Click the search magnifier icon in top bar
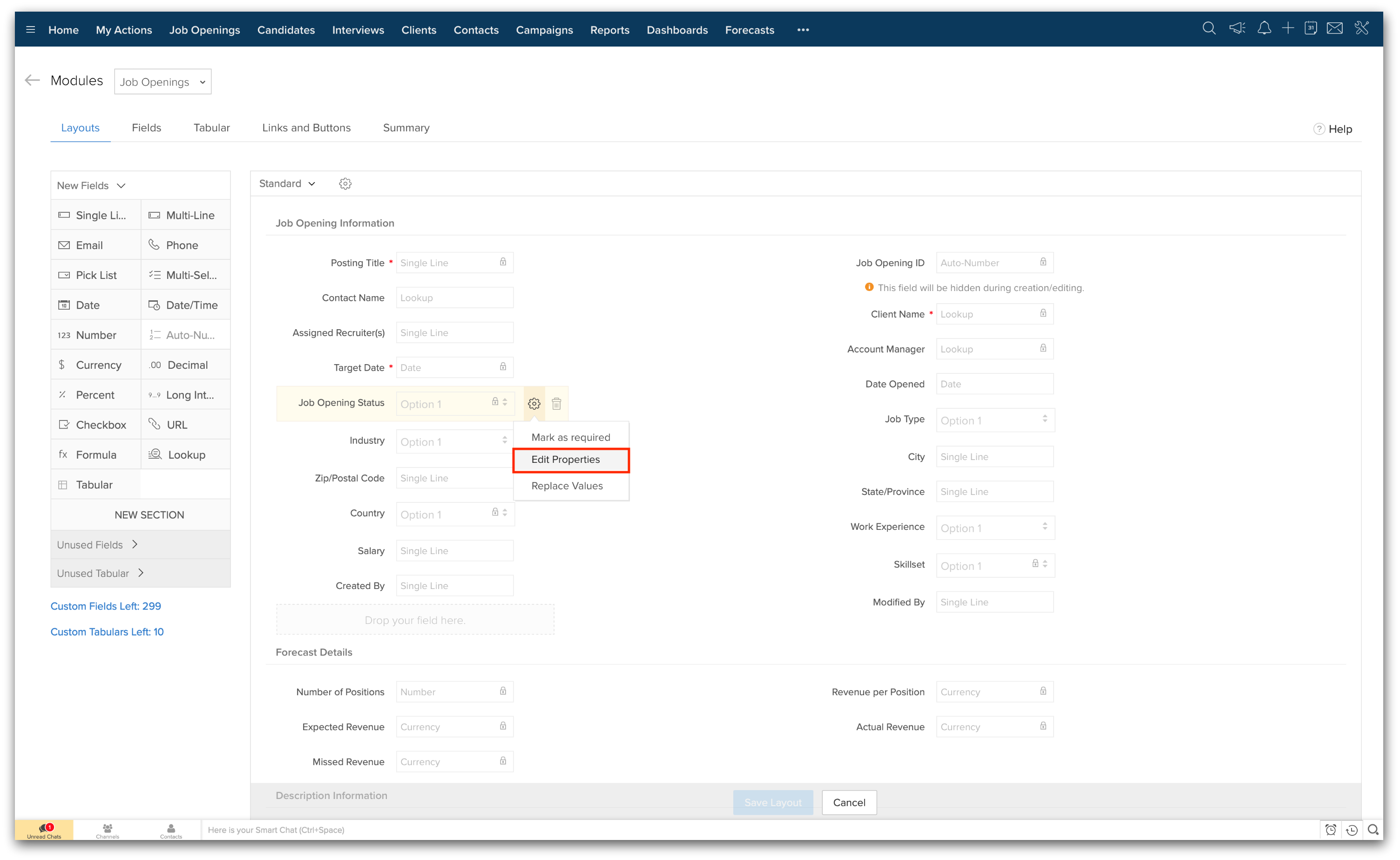1400x860 pixels. [1209, 28]
